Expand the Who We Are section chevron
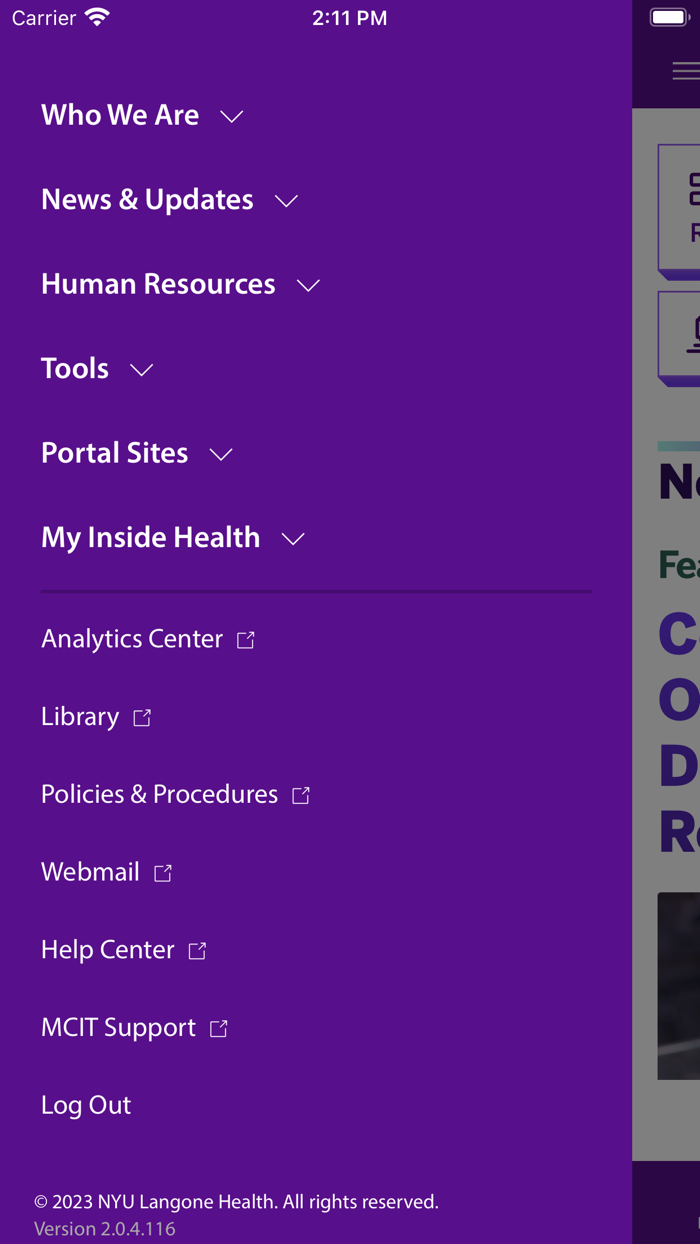 pos(231,116)
